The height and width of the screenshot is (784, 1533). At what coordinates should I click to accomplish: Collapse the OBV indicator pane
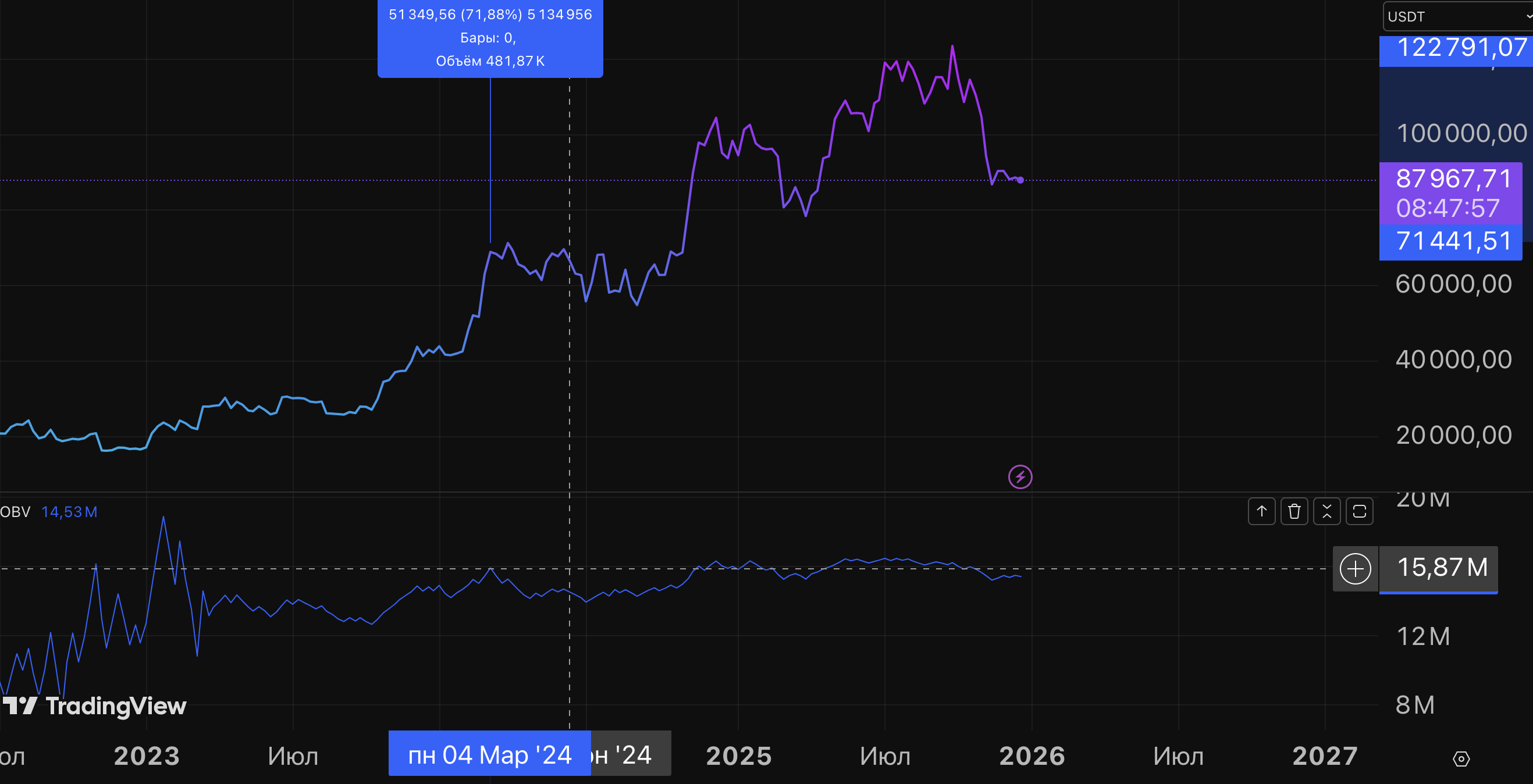tap(1326, 511)
